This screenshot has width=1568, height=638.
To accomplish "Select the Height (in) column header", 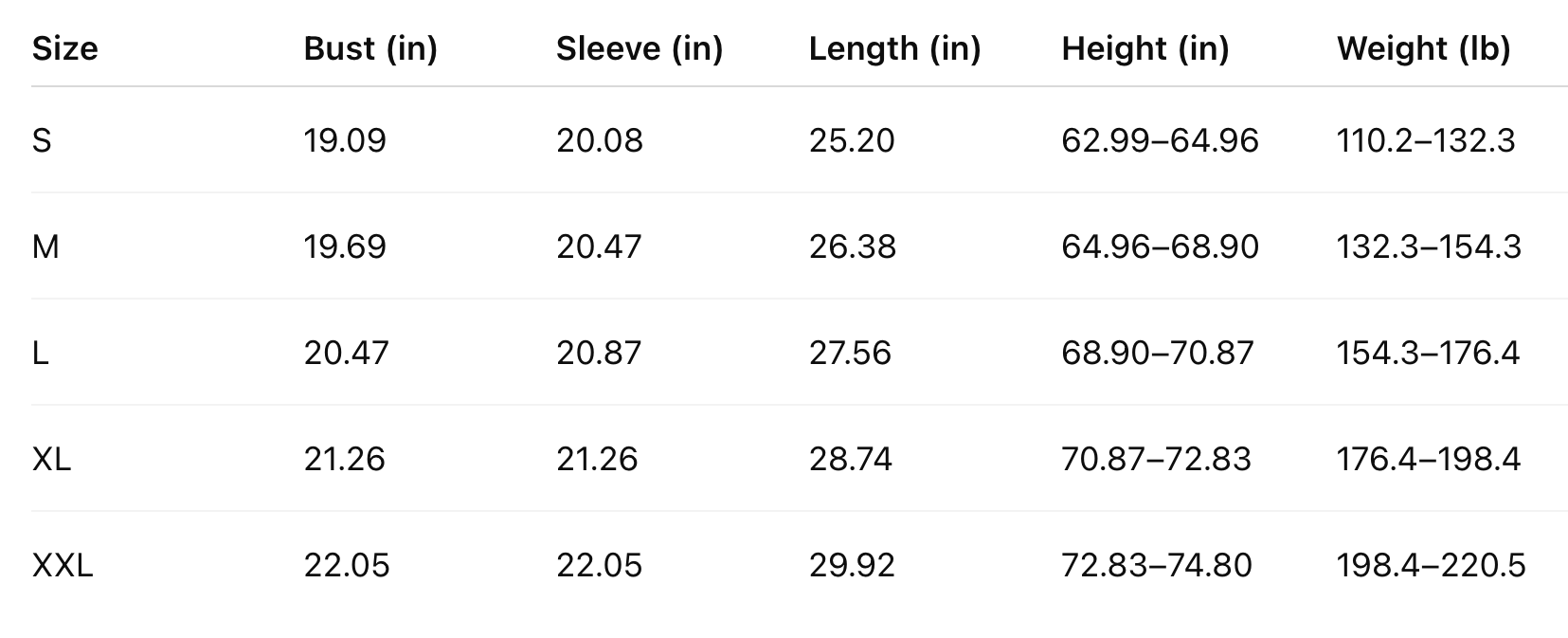I will pos(1144,48).
